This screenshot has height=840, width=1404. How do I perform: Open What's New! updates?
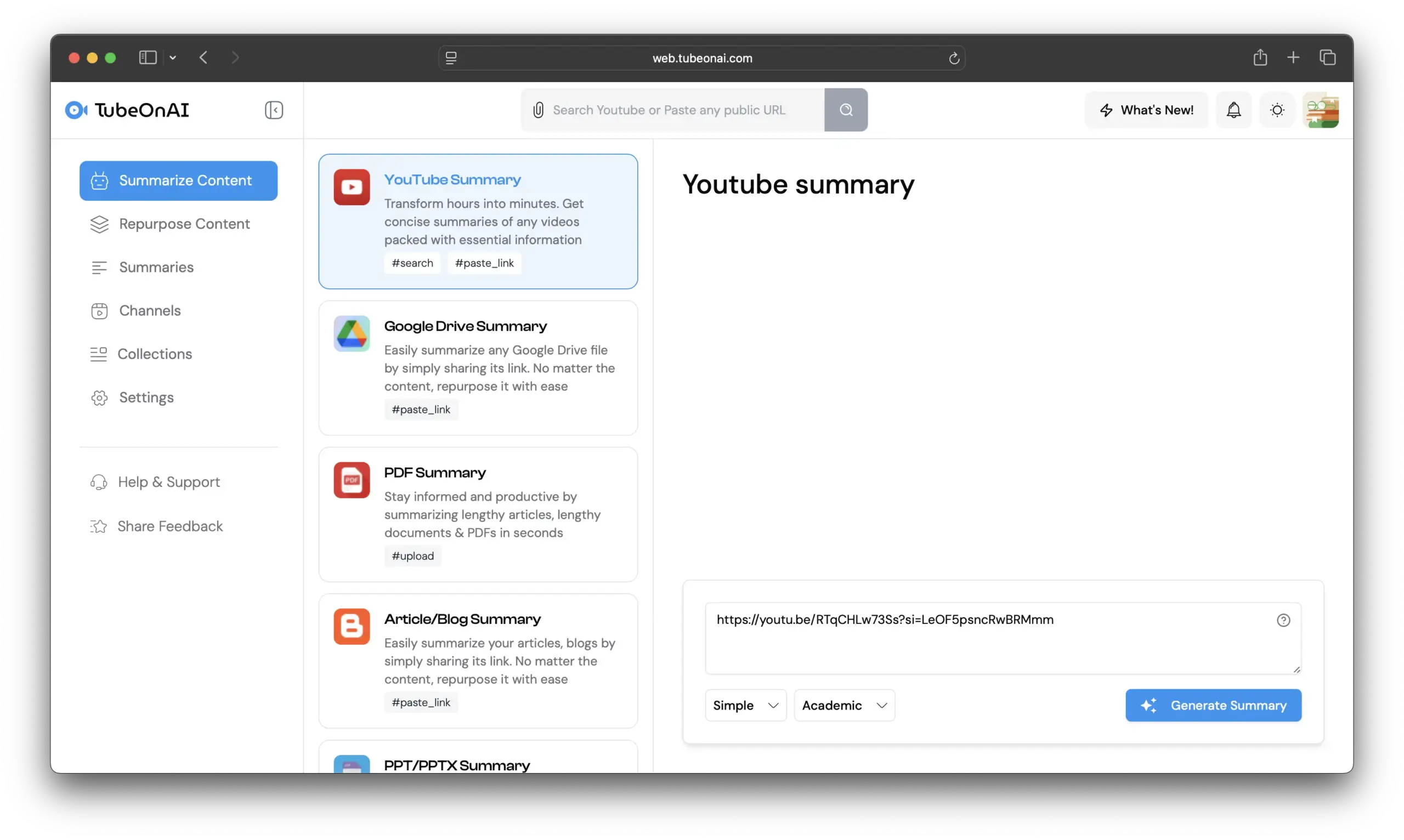pos(1146,110)
